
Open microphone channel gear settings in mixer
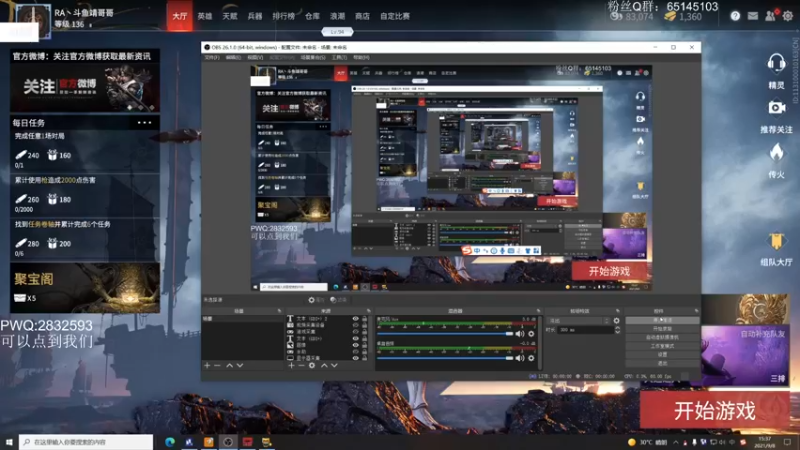(531, 334)
